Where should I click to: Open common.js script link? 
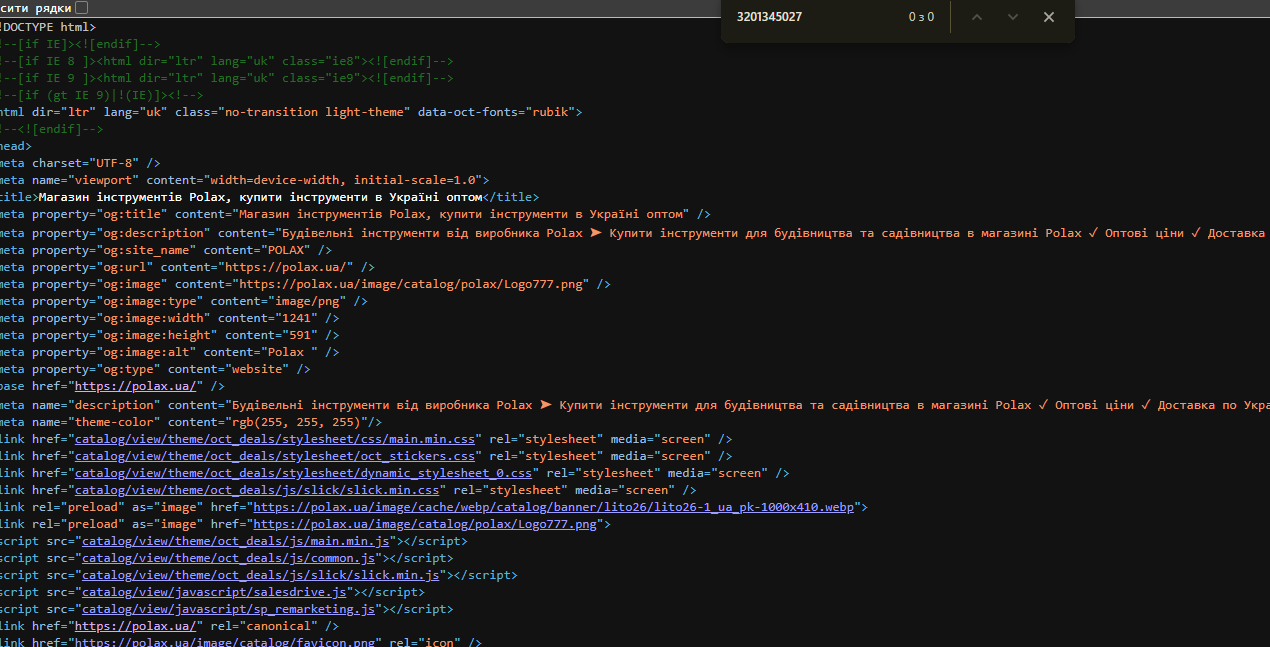click(229, 558)
